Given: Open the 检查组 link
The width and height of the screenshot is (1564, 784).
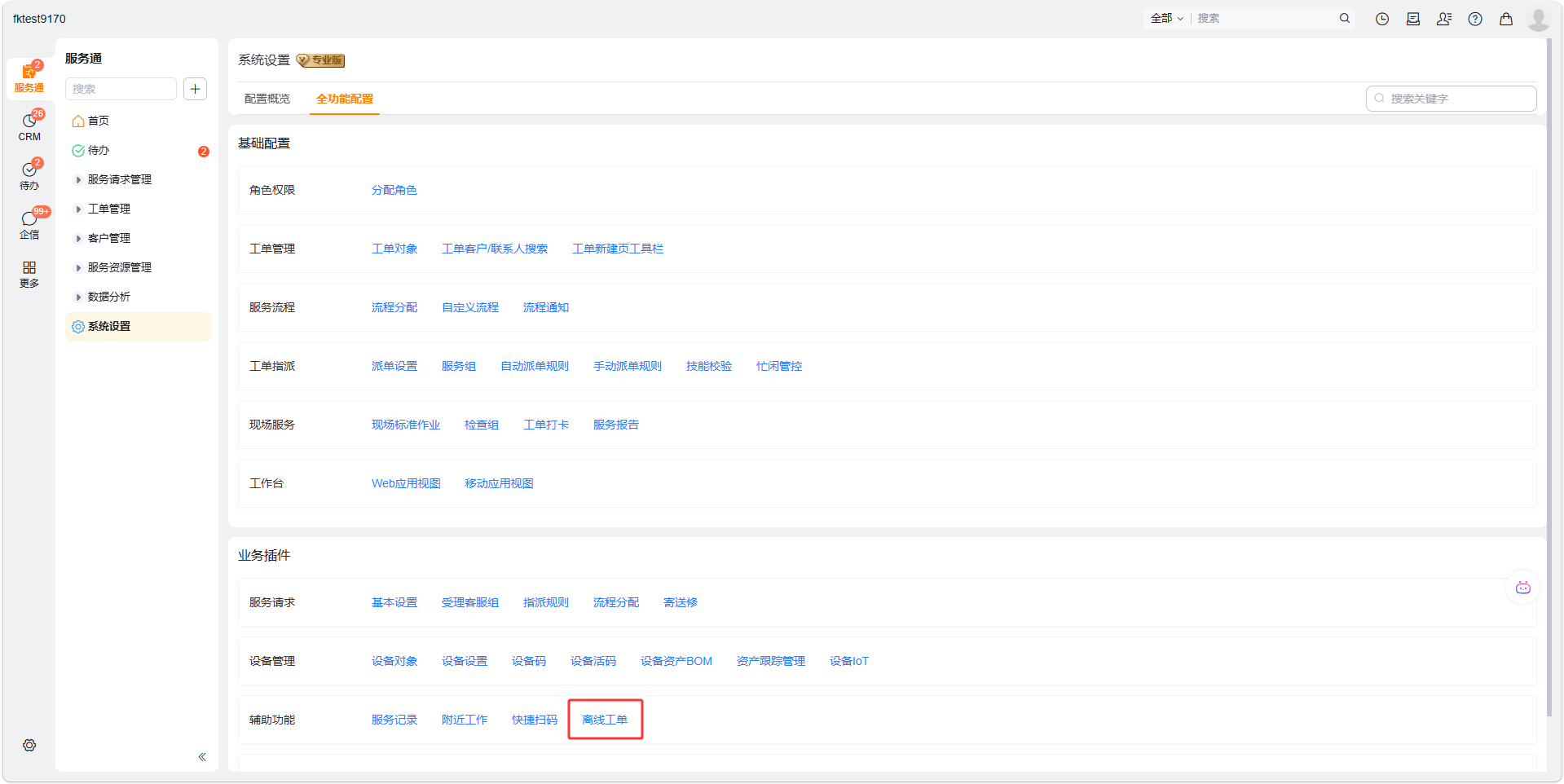Looking at the screenshot, I should click(x=482, y=425).
